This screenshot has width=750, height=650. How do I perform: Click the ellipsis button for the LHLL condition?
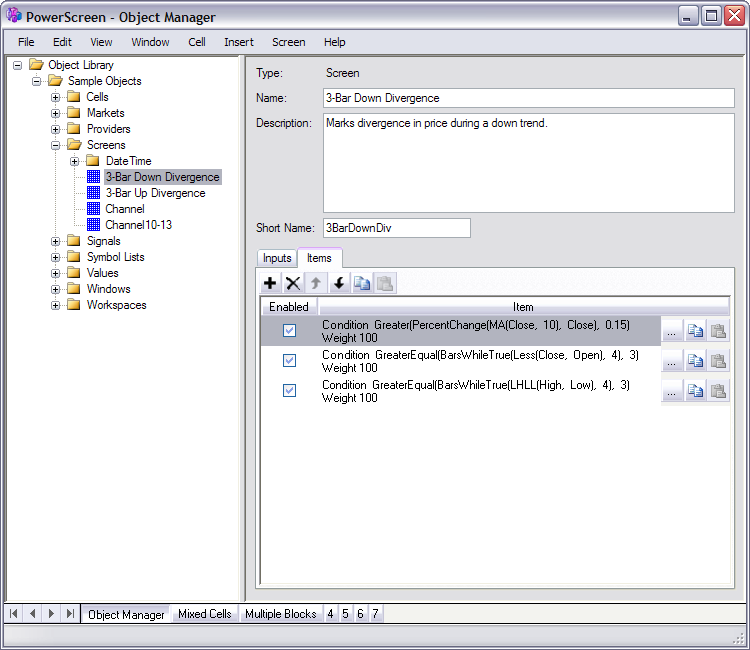tap(672, 392)
